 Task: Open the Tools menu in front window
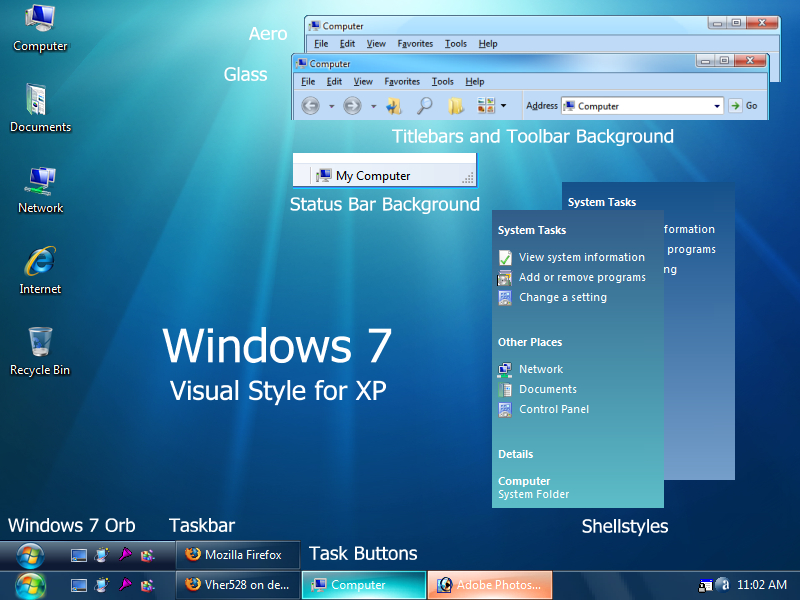tap(442, 82)
